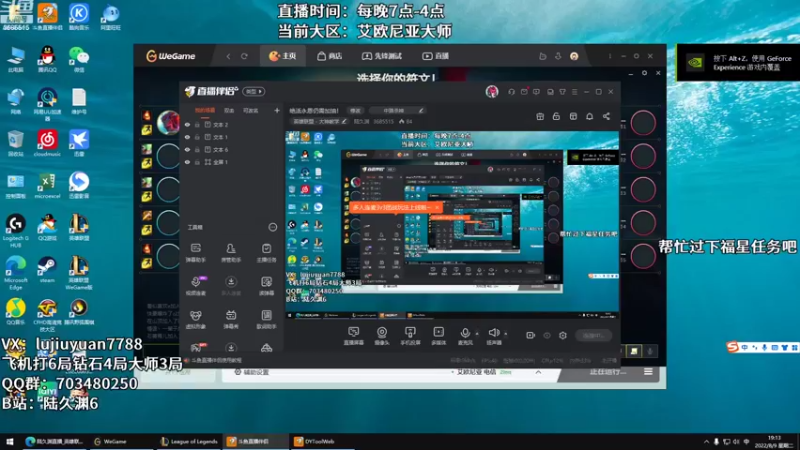Hide the 全屏 1 source layer
800x450 pixels.
187,162
